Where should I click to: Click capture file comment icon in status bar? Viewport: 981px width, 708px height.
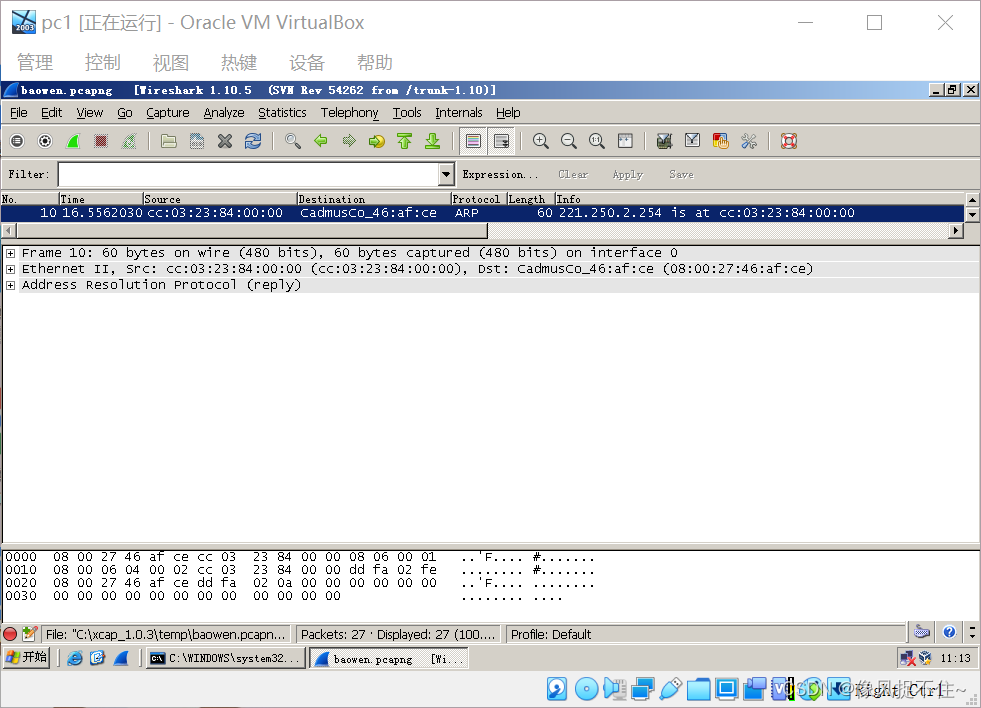coord(29,634)
